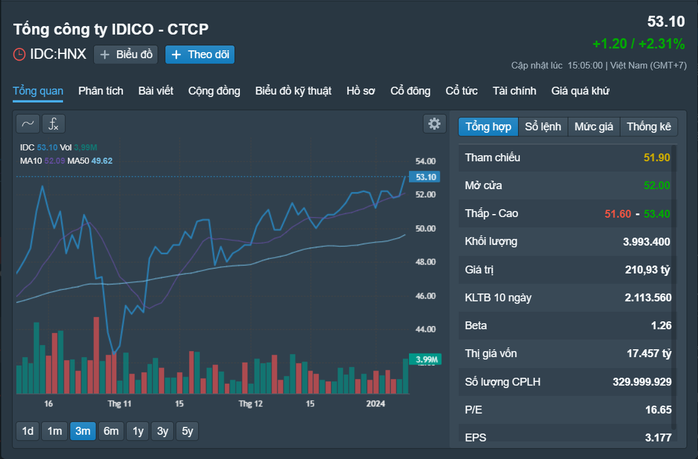Viewport: 698px width, 459px height.
Task: Click the Khối lượng value 3.993.400
Action: (646, 242)
